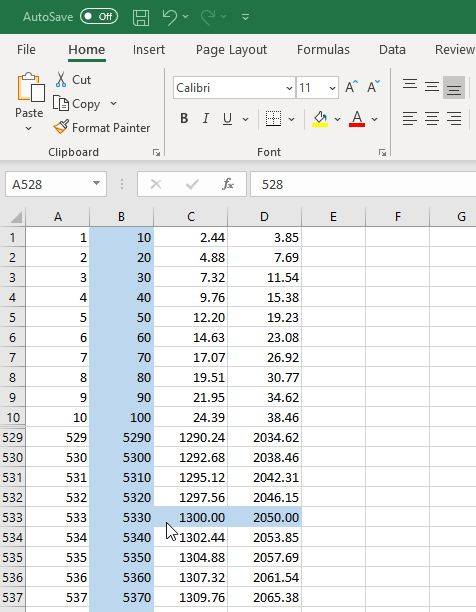Screen dimensions: 476x612
Task: Toggle the AutoSave switch
Action: (x=99, y=16)
